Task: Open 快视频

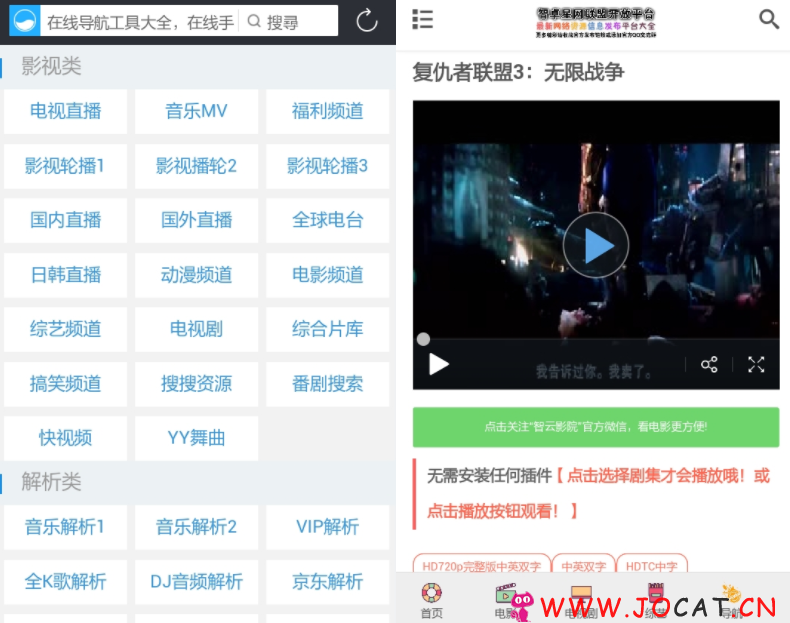Action: 65,438
